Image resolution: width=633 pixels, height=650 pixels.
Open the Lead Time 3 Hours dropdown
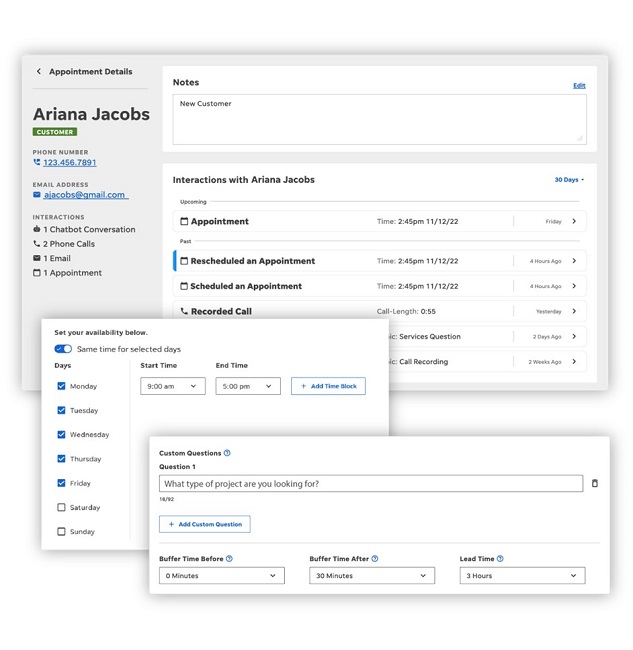click(x=522, y=575)
